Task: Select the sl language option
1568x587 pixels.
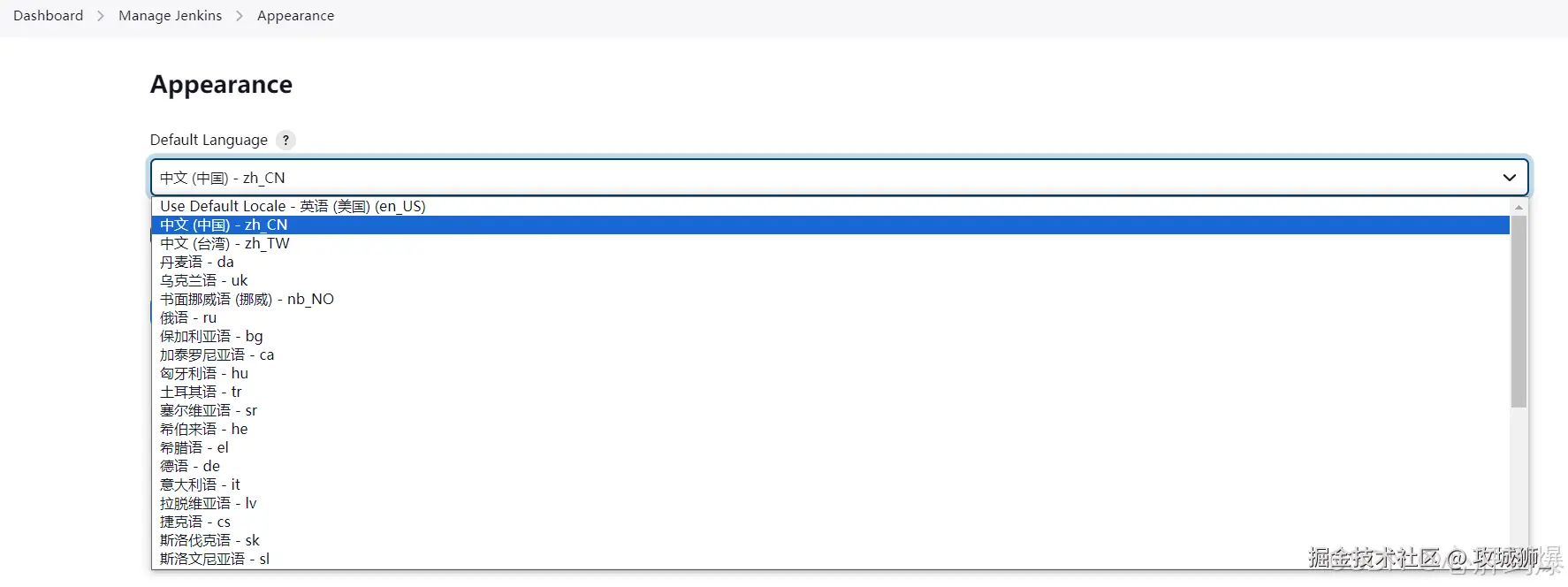Action: [215, 559]
